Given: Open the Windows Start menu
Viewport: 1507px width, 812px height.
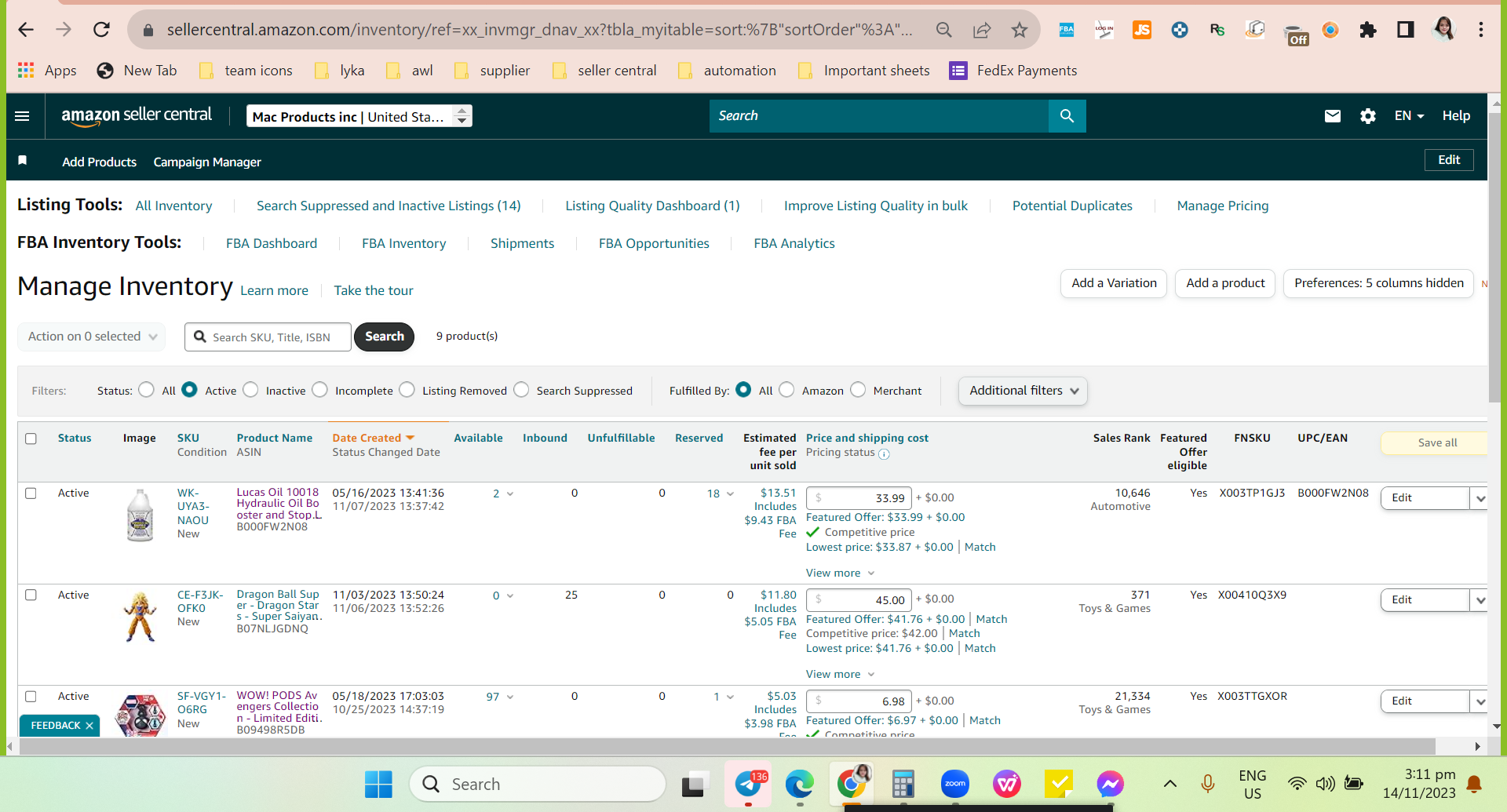Looking at the screenshot, I should click(378, 784).
